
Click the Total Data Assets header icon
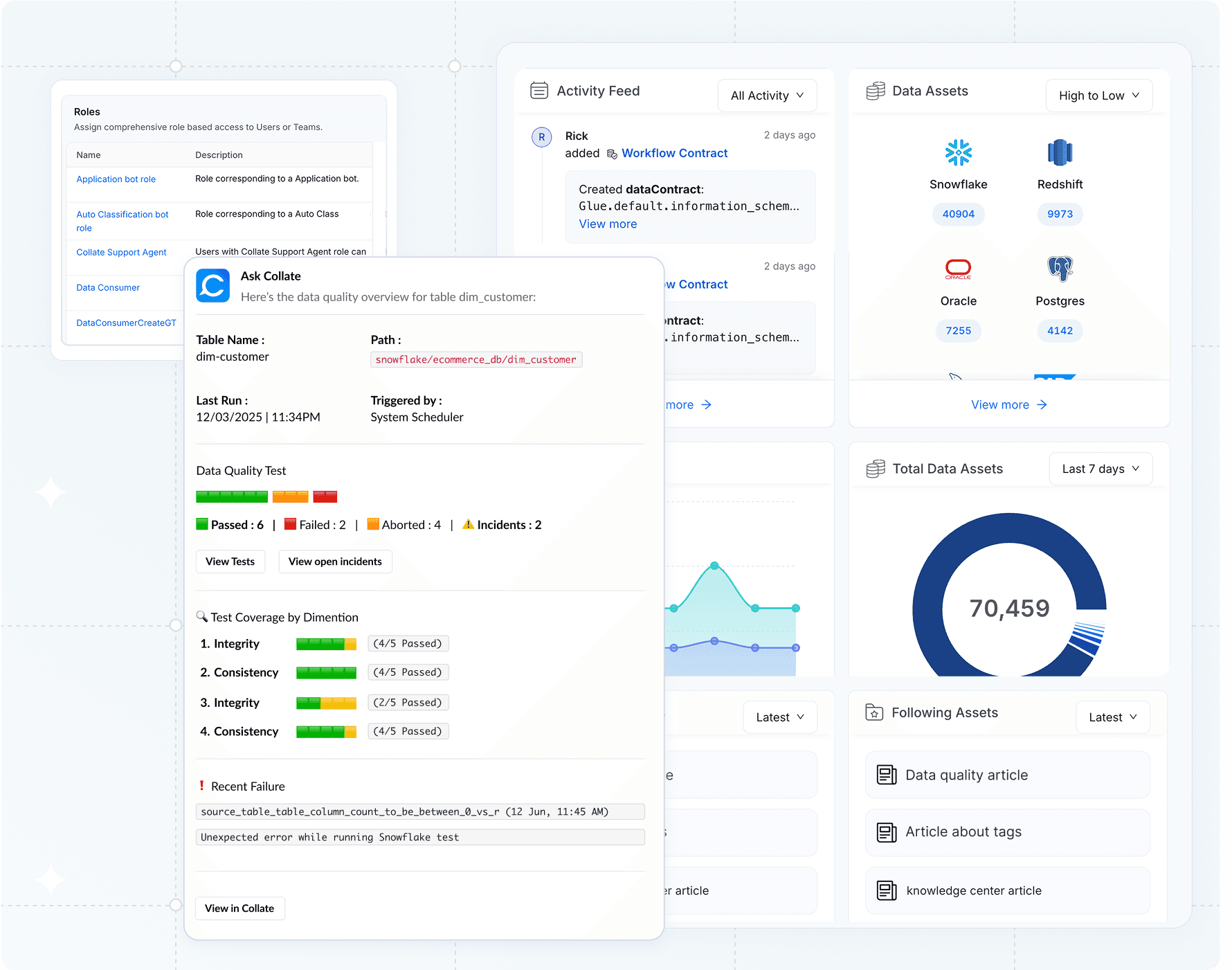(x=876, y=469)
